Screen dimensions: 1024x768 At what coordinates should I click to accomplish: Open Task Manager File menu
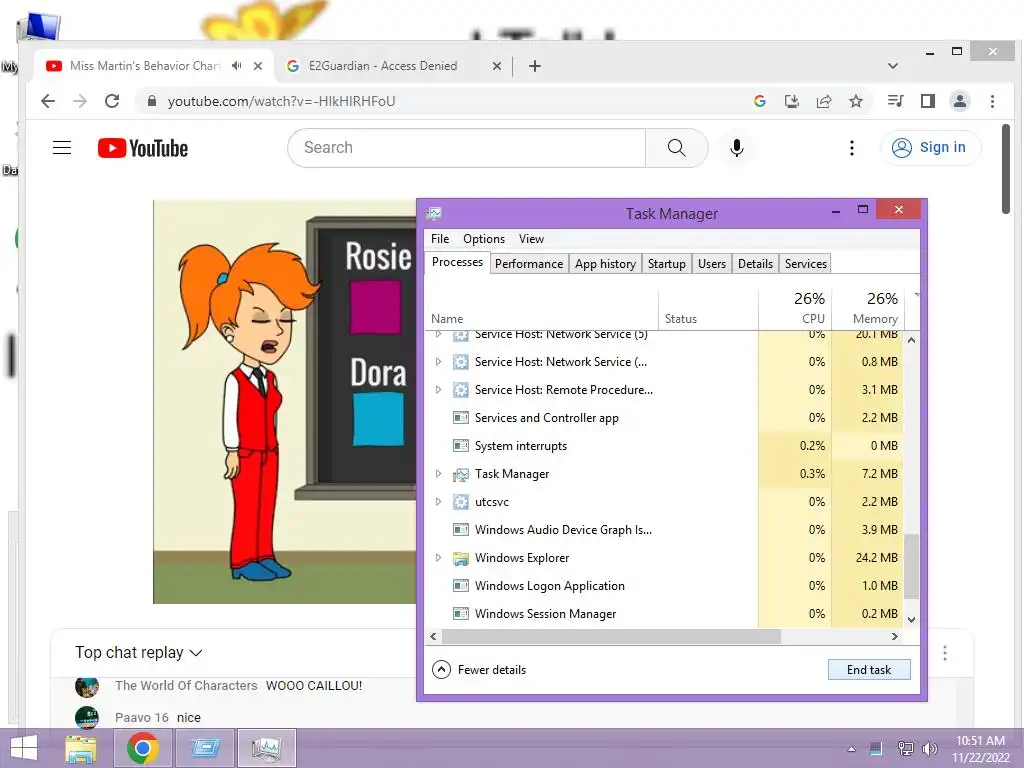click(x=440, y=239)
